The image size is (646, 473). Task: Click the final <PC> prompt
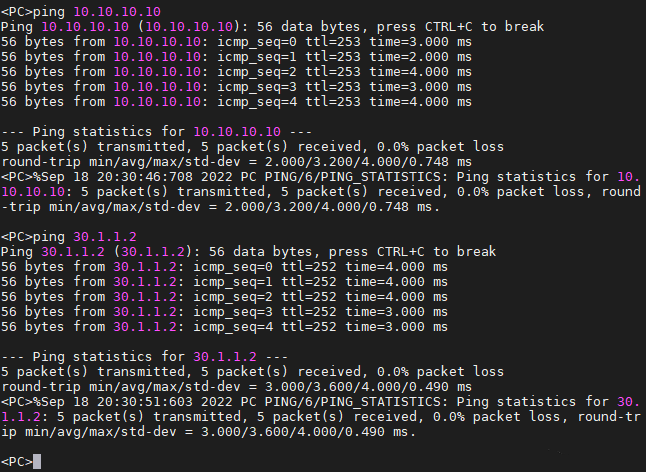(16, 461)
